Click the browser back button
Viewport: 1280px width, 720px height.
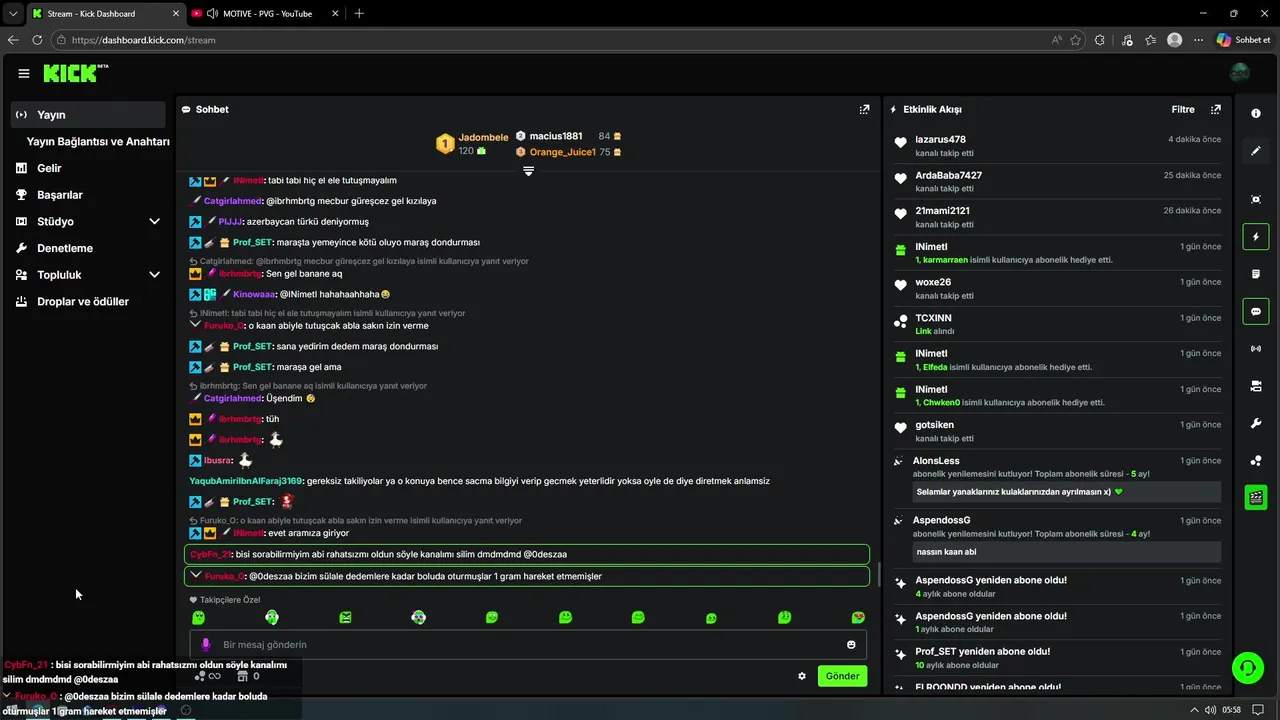[13, 40]
